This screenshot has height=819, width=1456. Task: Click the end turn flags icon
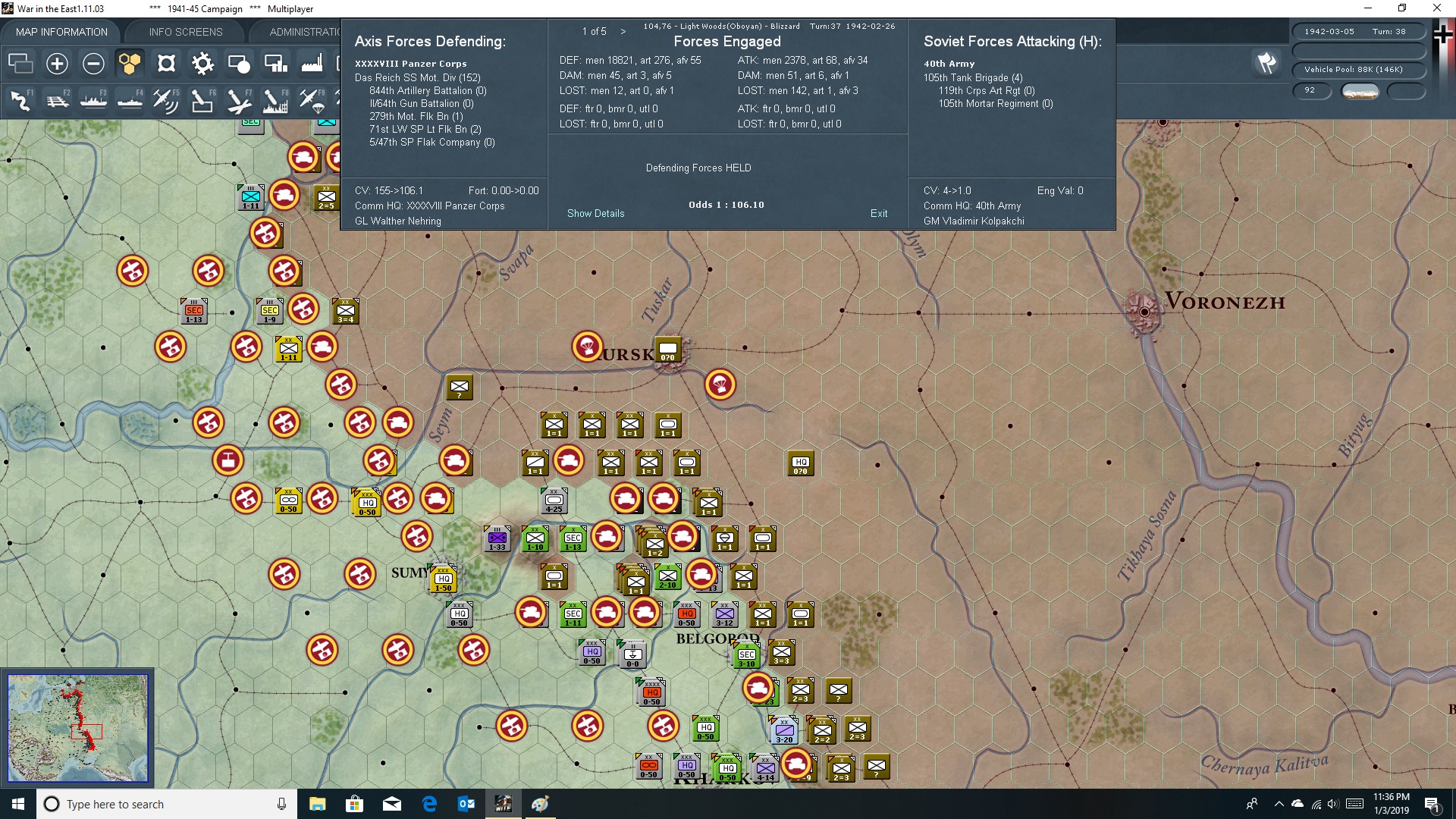pyautogui.click(x=1266, y=63)
